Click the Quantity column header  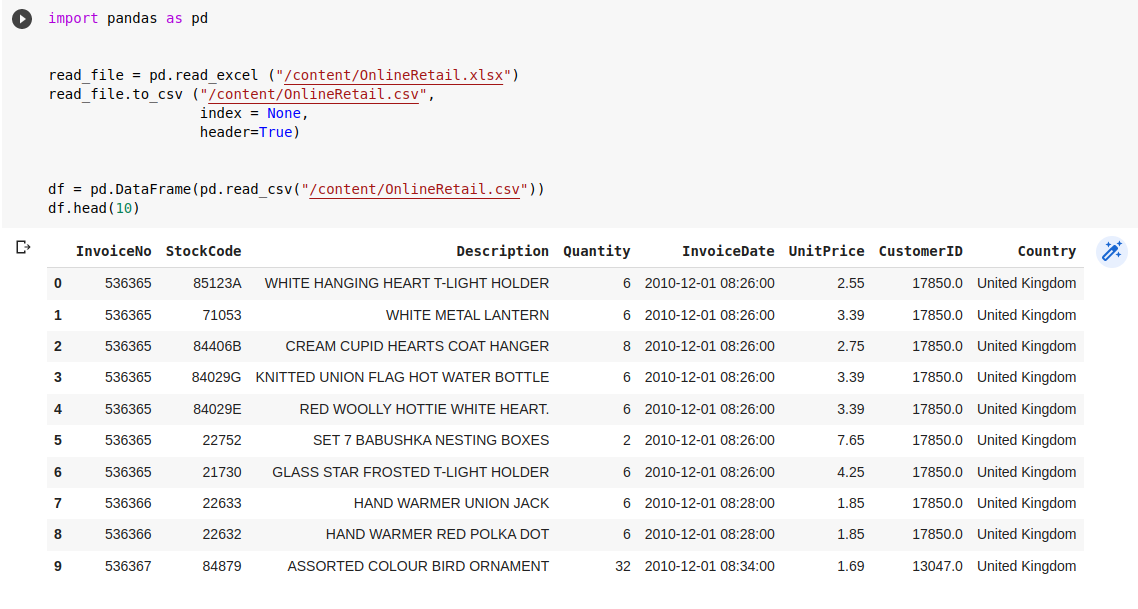click(x=596, y=252)
